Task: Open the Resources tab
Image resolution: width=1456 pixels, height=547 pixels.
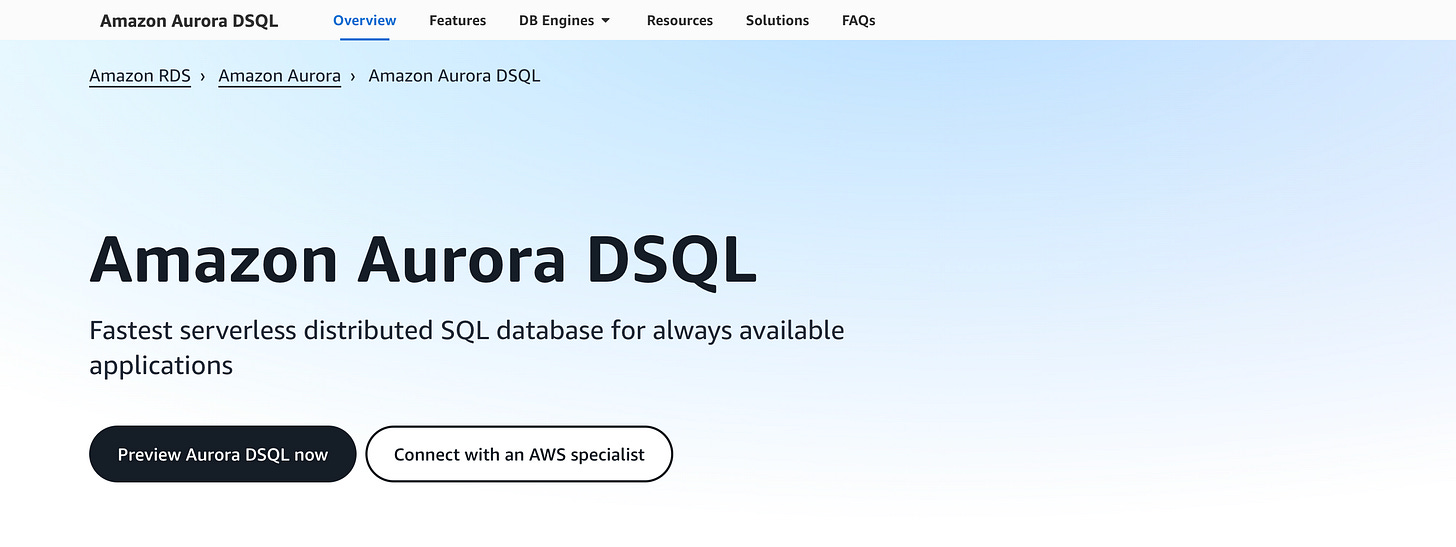Action: [680, 20]
